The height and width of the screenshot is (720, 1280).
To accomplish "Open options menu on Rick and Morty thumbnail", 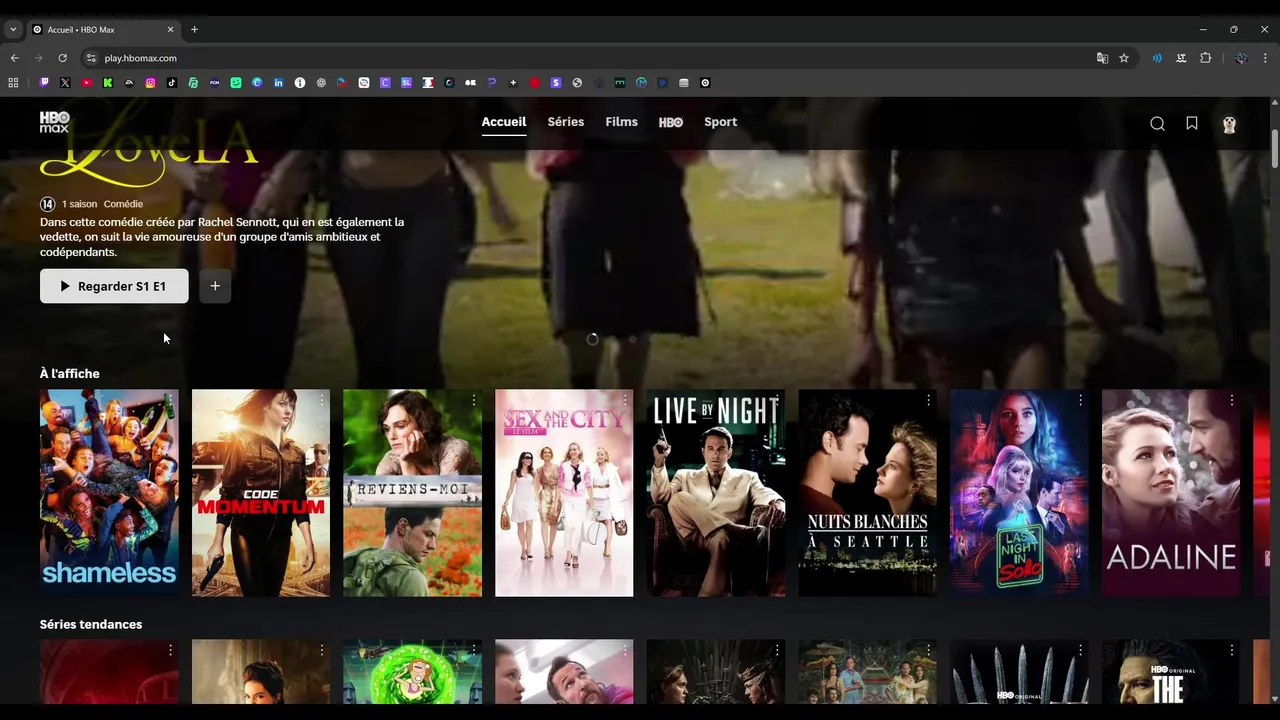I will 474,651.
